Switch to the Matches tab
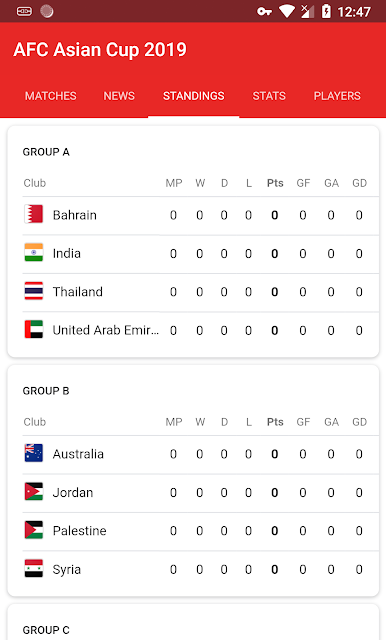386x640 pixels. pos(51,96)
